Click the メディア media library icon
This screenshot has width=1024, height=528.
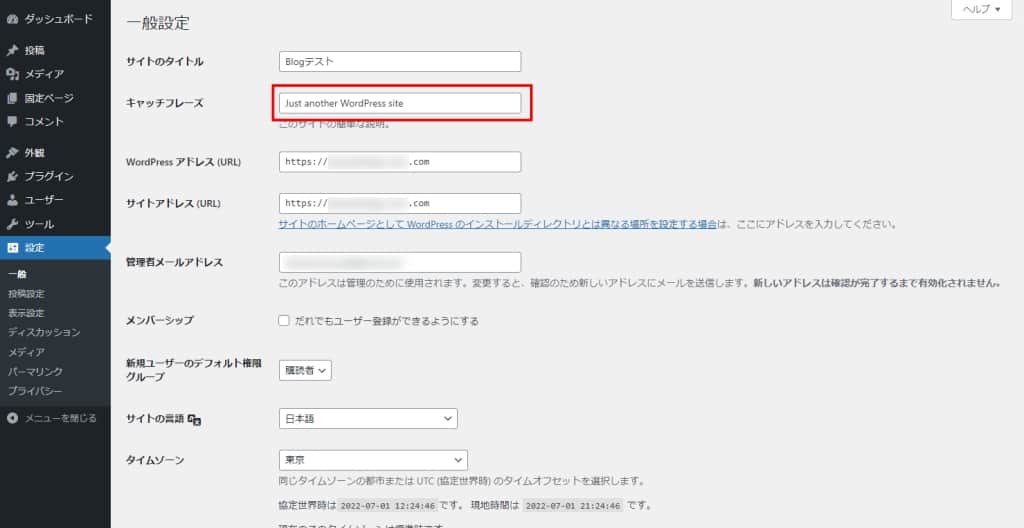point(12,74)
